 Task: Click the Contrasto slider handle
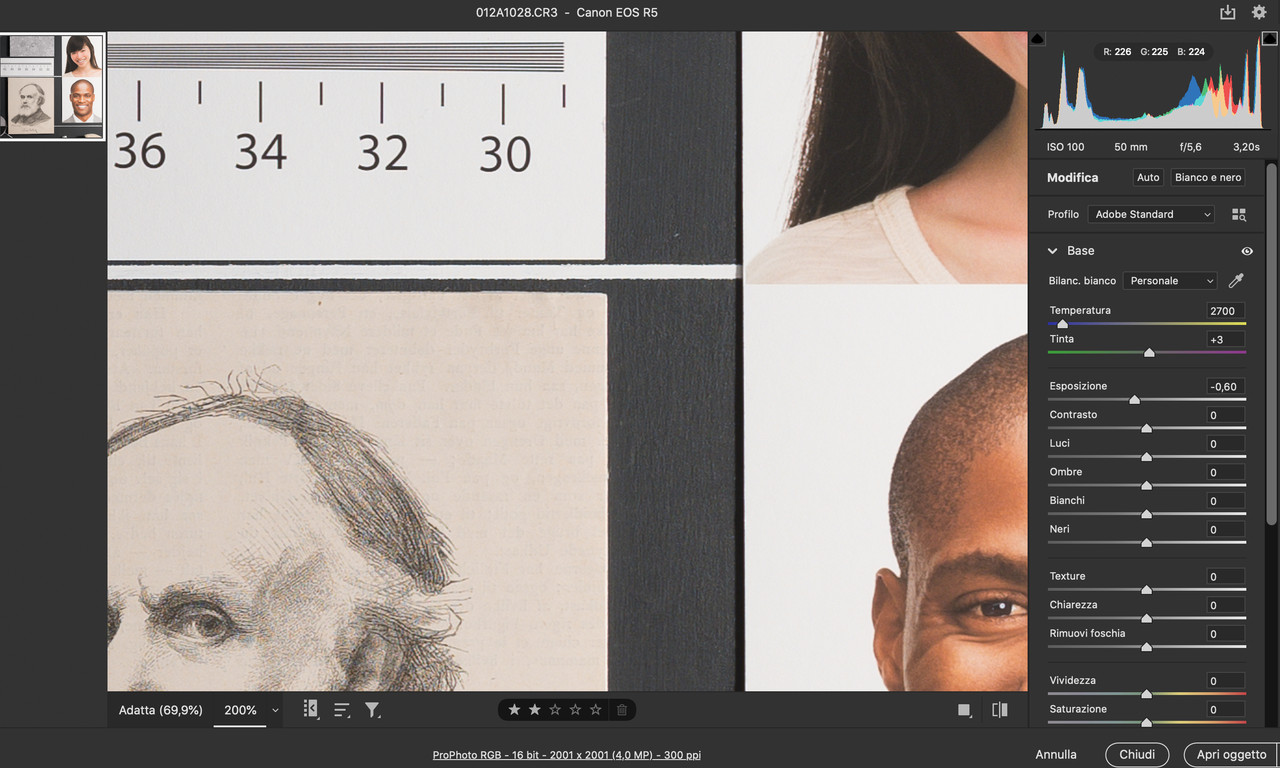pos(1147,428)
